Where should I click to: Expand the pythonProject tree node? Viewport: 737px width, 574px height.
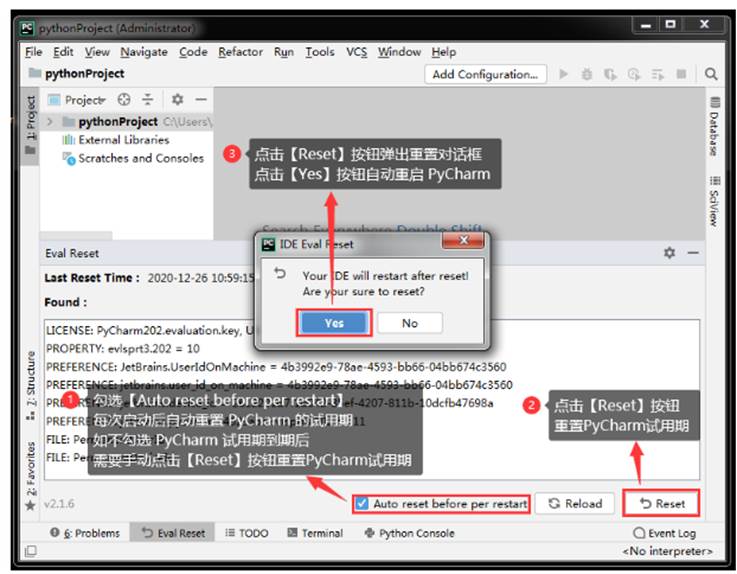[x=50, y=122]
